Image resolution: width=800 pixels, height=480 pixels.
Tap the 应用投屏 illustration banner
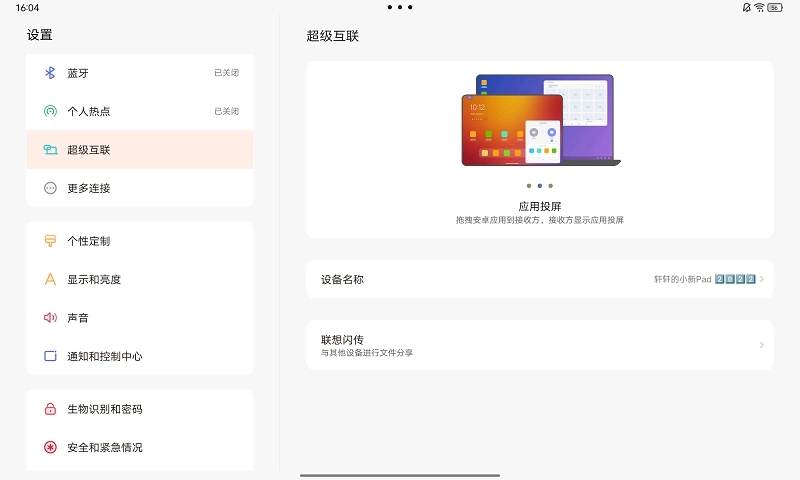click(540, 118)
